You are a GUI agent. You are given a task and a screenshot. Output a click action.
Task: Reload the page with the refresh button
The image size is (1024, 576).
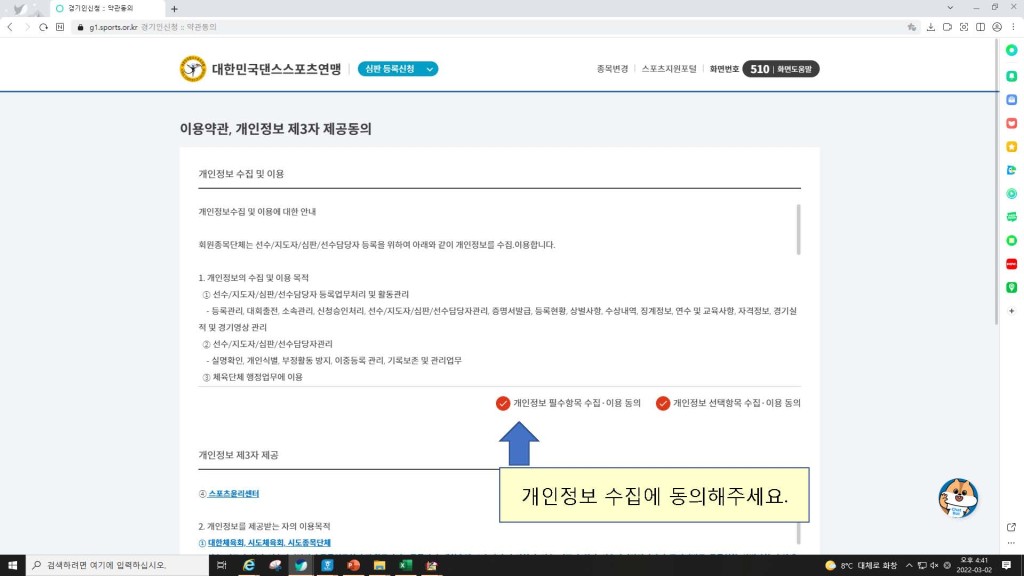[x=44, y=27]
